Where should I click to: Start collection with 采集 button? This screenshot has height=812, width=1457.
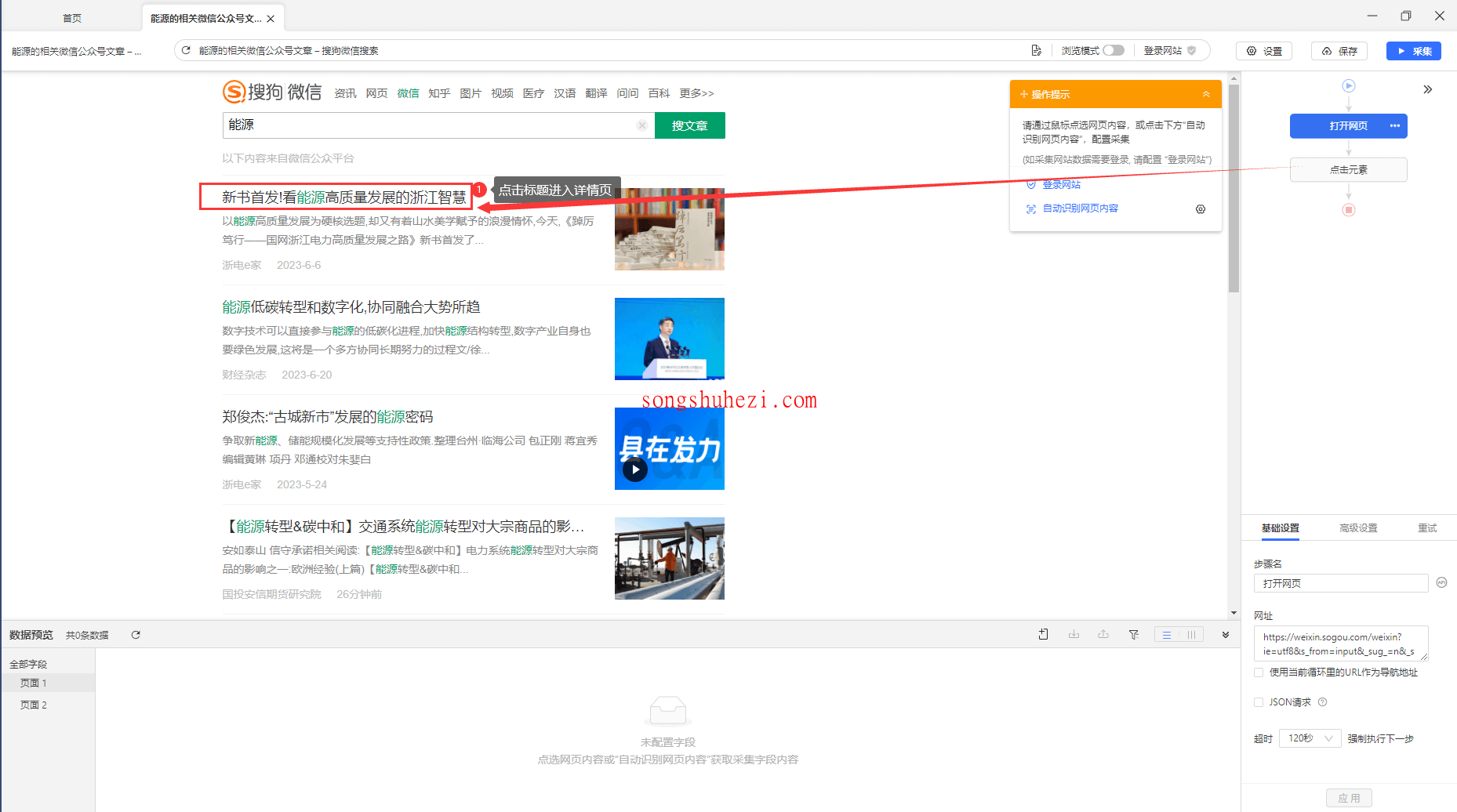(1414, 51)
